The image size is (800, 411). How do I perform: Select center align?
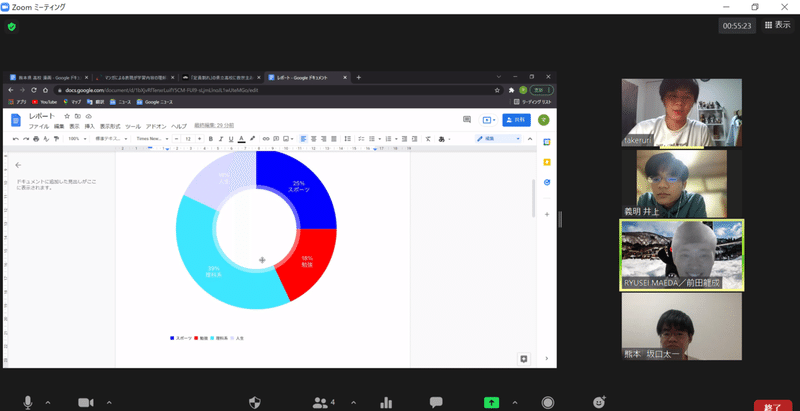[x=314, y=139]
